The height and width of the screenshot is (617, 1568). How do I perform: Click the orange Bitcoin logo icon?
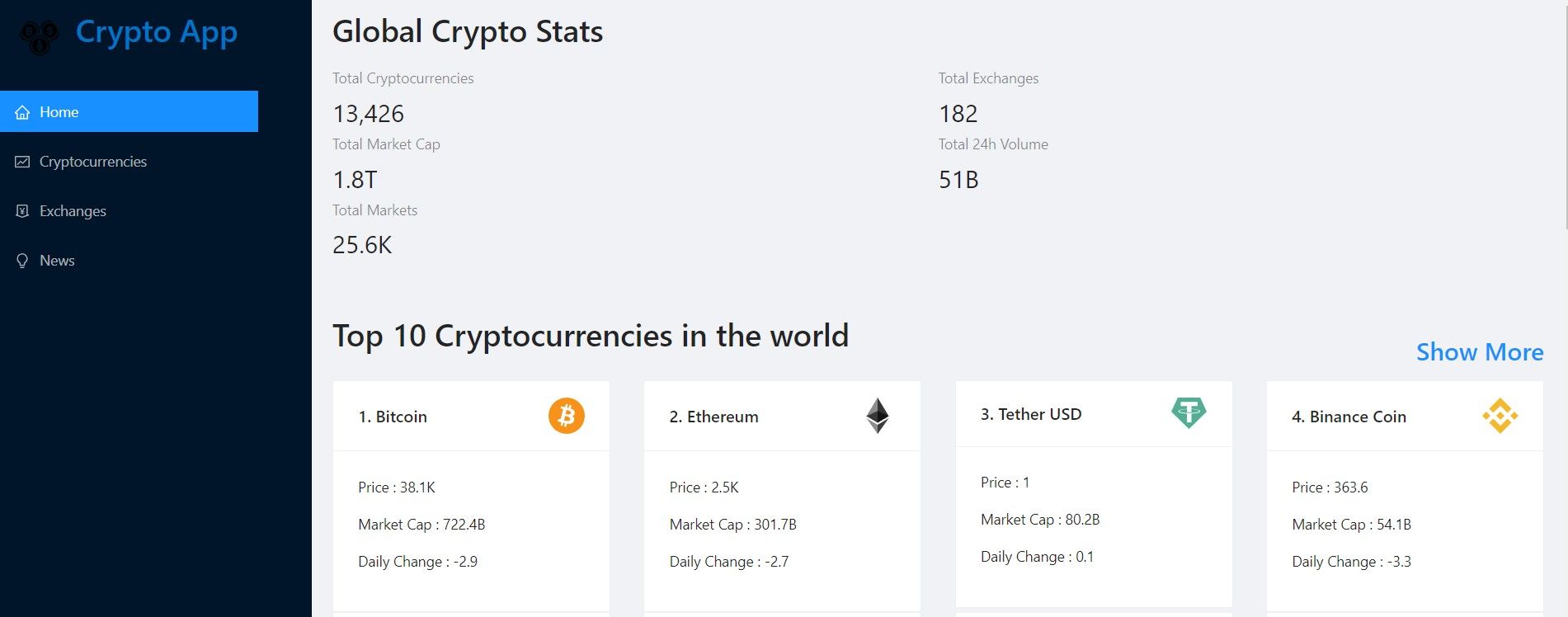pyautogui.click(x=566, y=416)
